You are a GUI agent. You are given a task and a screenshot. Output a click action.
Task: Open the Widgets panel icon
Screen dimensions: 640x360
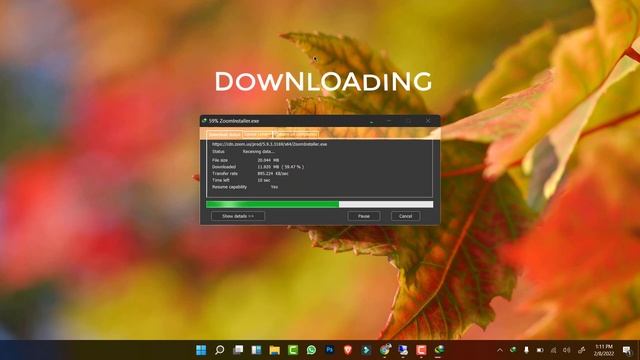pos(256,350)
